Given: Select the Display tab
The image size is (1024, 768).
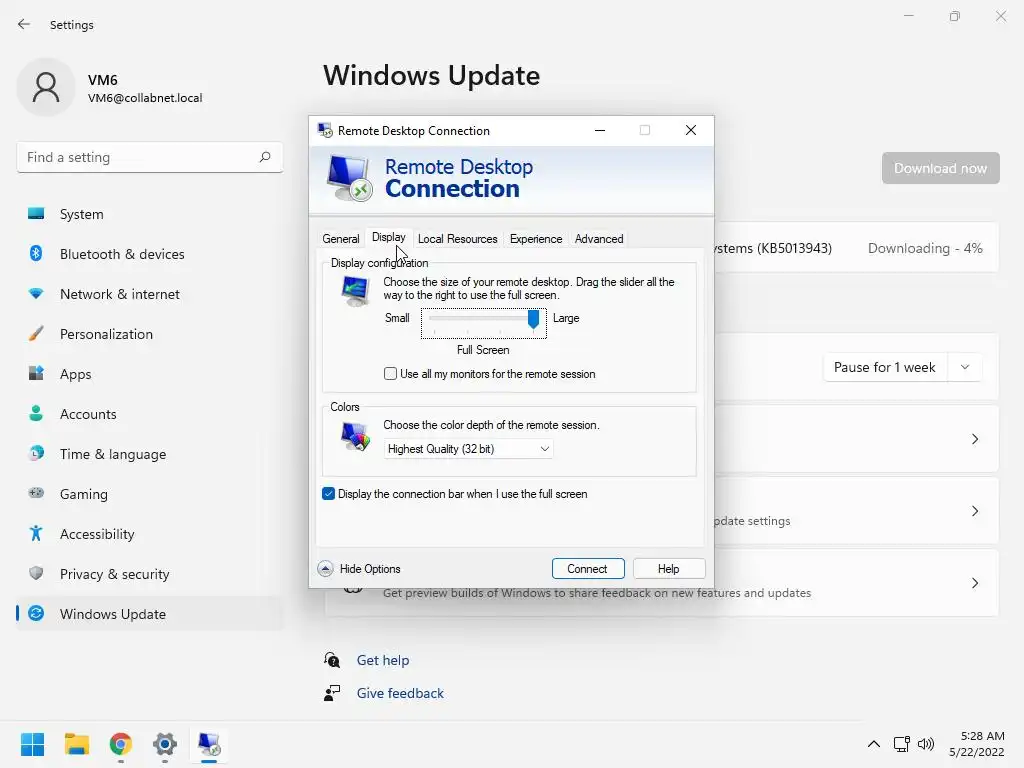Looking at the screenshot, I should 389,237.
